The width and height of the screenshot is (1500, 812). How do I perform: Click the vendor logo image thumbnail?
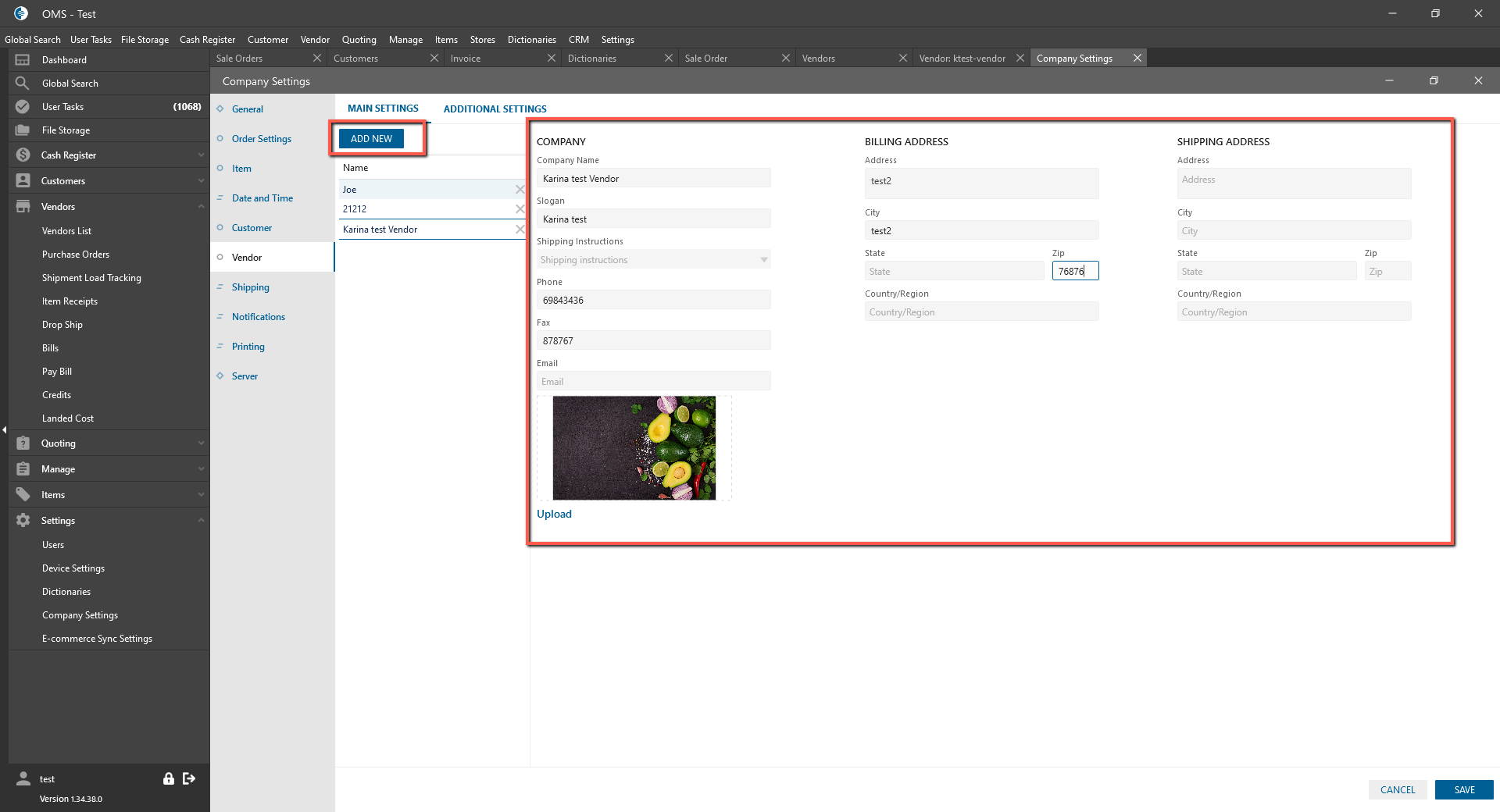[634, 447]
